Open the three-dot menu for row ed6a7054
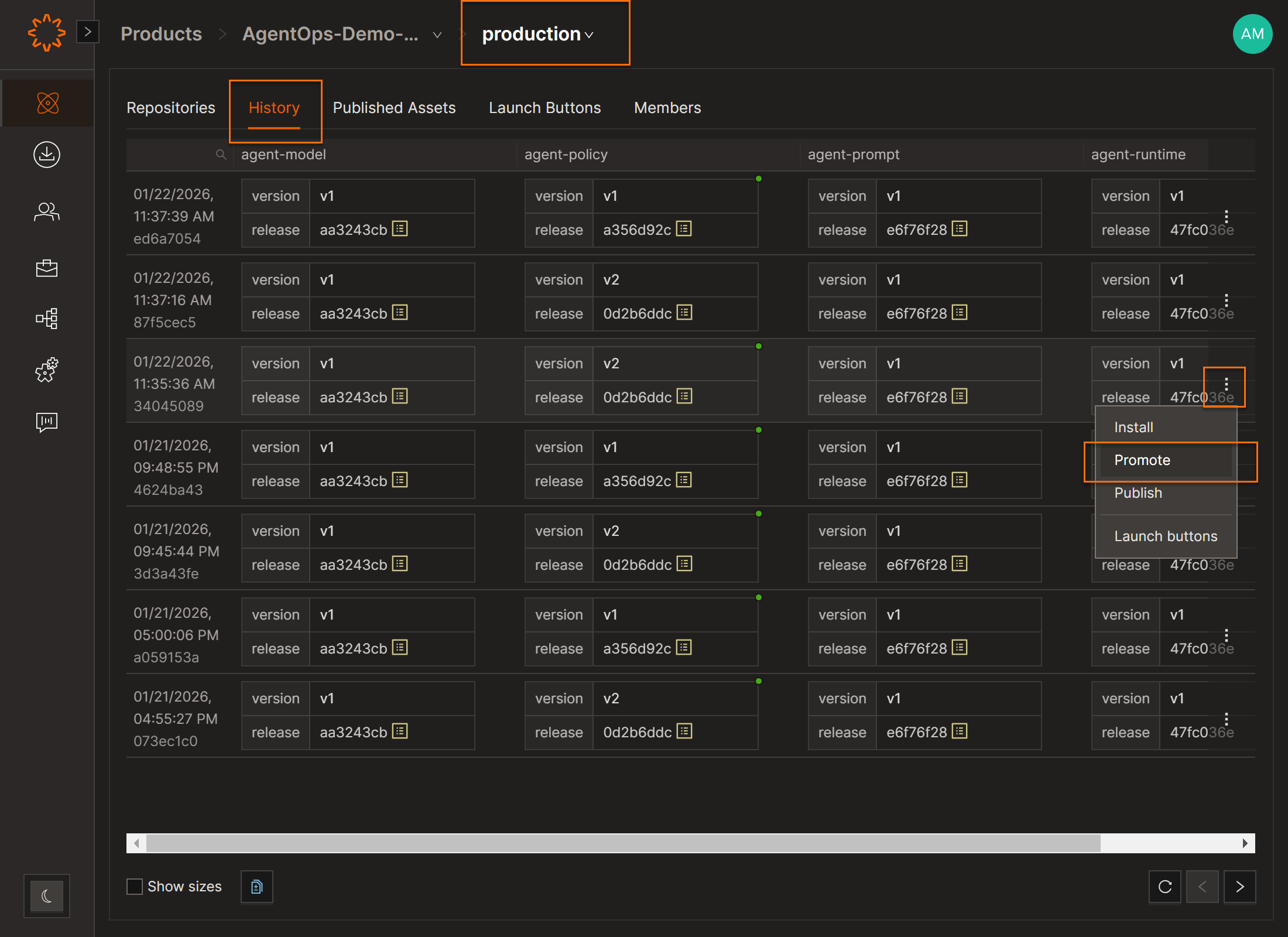This screenshot has width=1288, height=937. pyautogui.click(x=1226, y=216)
